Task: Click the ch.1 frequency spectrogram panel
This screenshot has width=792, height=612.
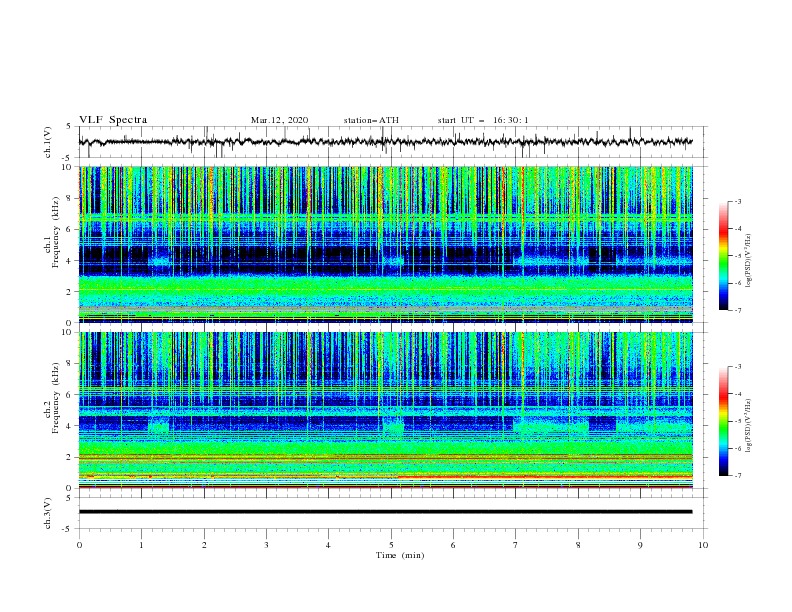Action: click(386, 244)
